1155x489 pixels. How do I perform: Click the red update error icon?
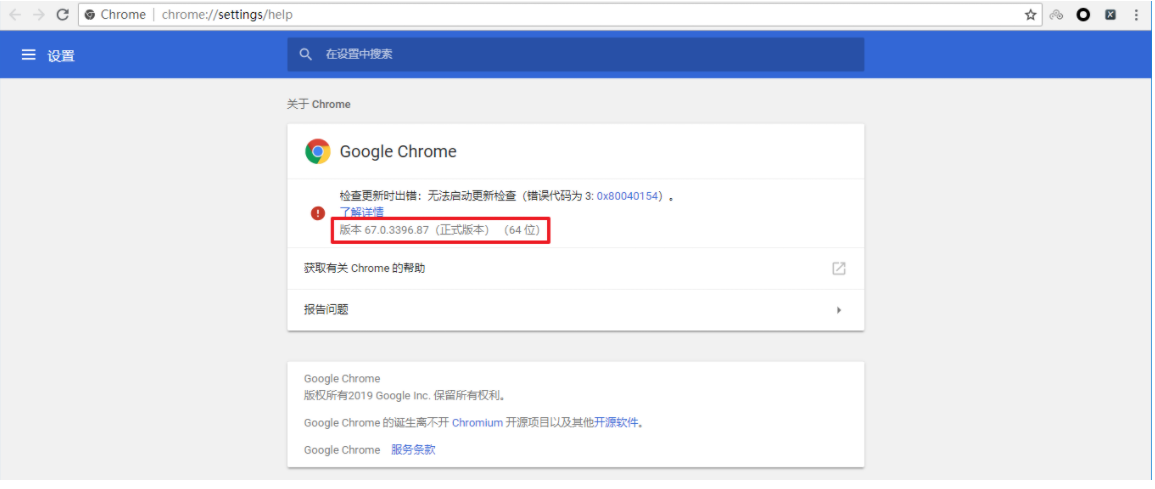click(x=317, y=213)
